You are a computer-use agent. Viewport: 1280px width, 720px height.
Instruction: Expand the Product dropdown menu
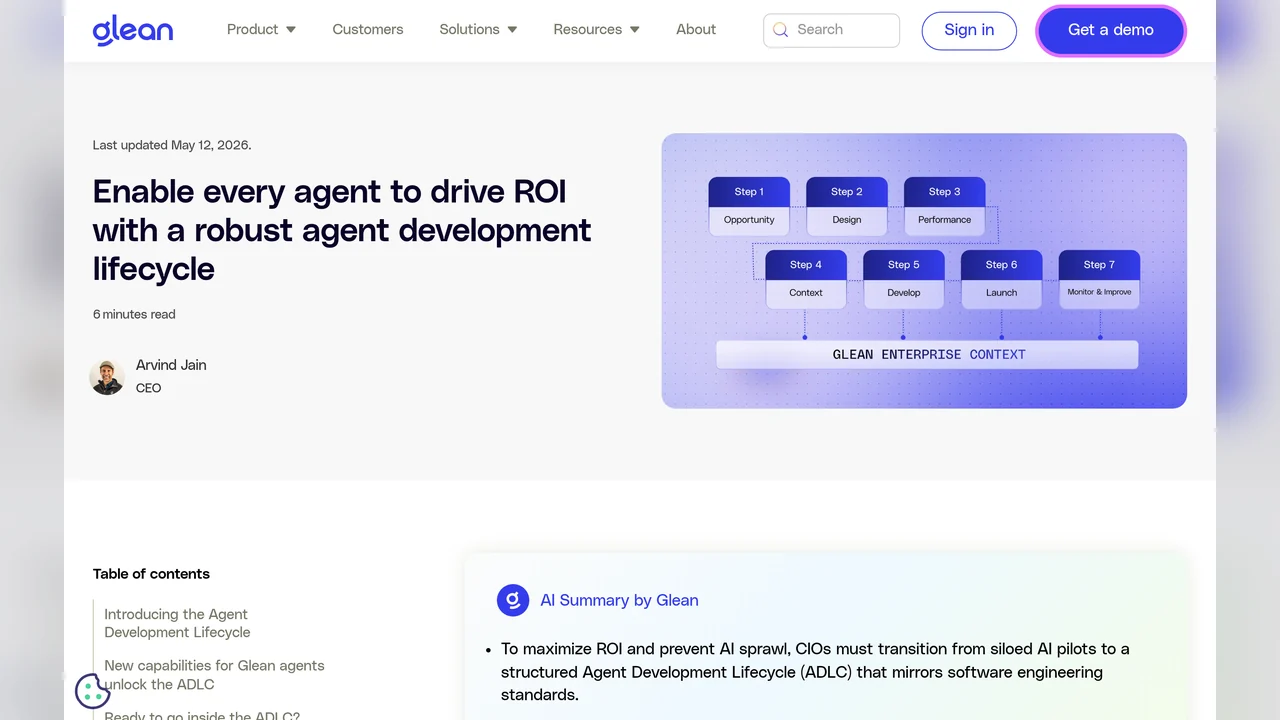pyautogui.click(x=261, y=30)
